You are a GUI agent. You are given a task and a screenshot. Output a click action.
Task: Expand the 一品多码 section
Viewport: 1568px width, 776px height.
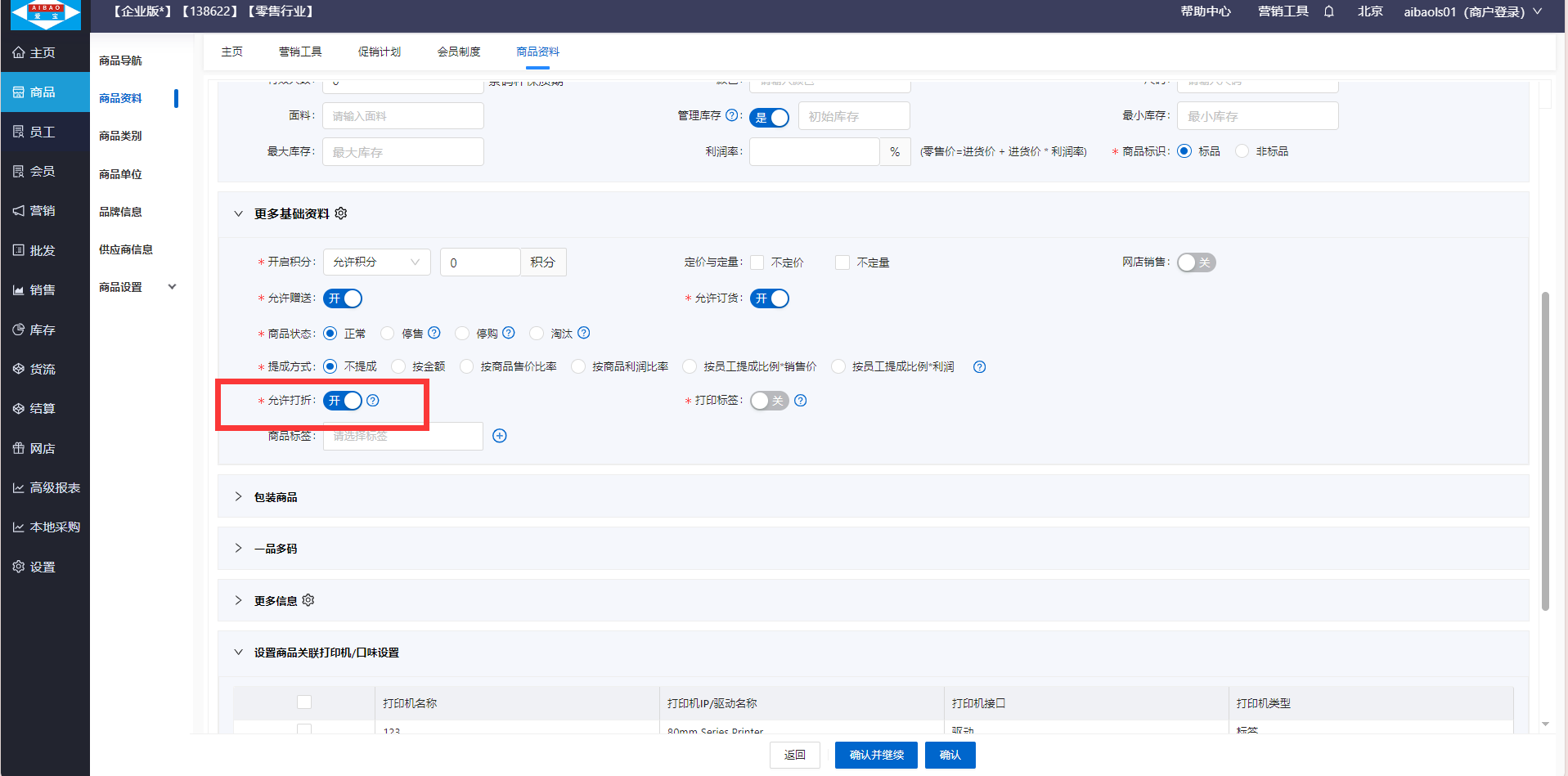(276, 549)
